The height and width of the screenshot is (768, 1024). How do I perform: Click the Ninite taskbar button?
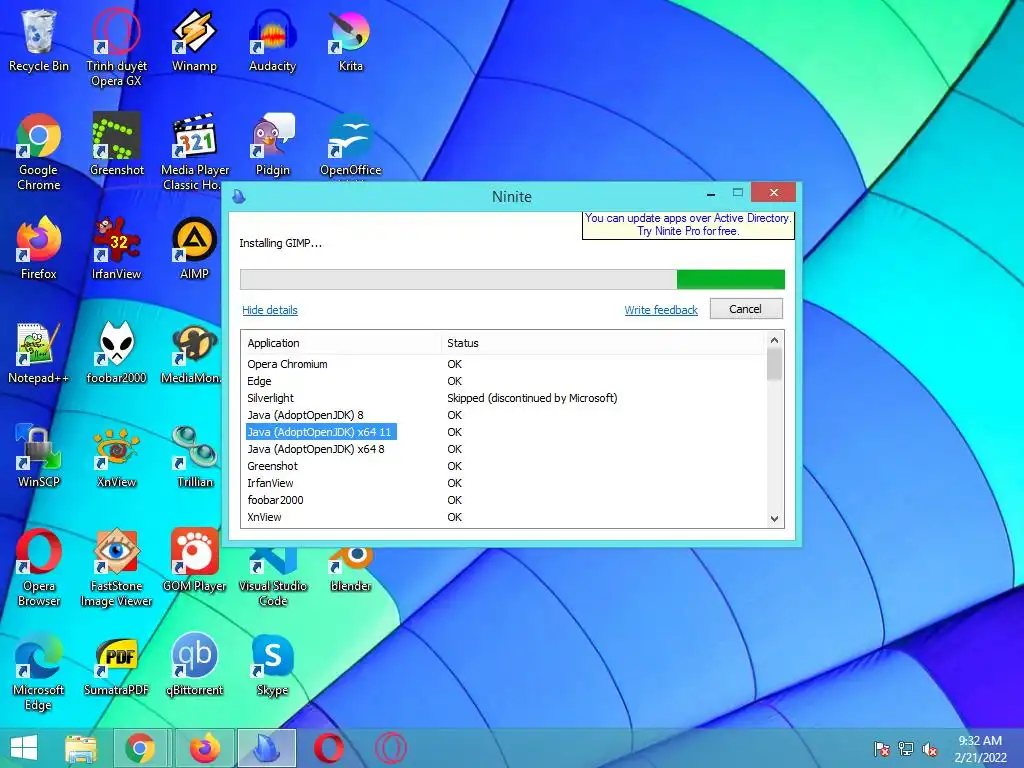pos(266,748)
